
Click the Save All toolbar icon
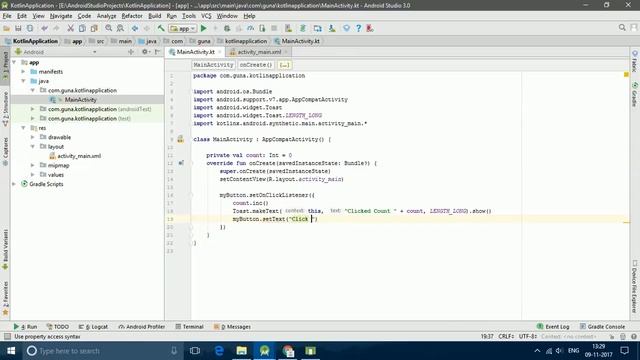(18, 28)
